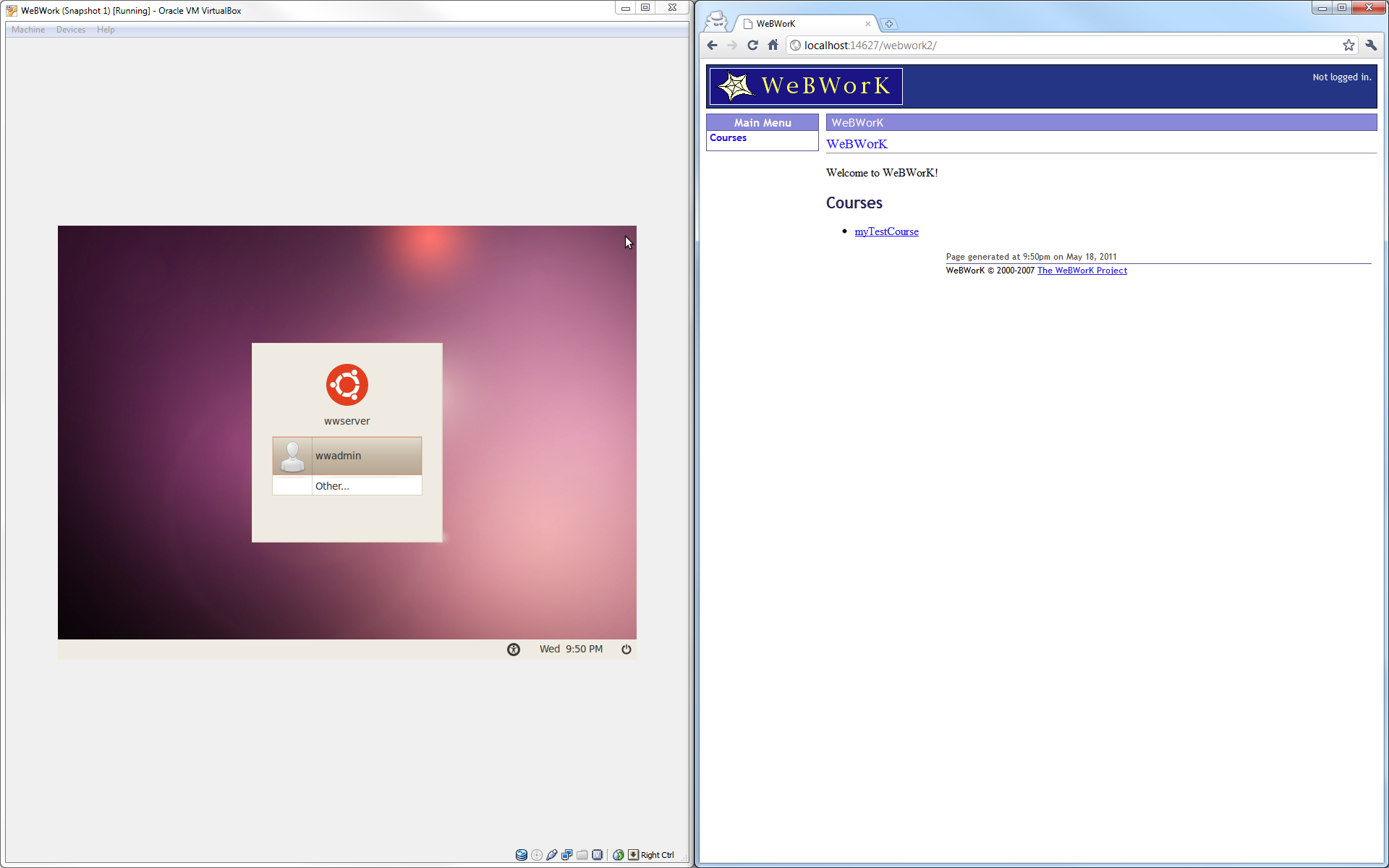Click the power button on Ubuntu login panel
This screenshot has width=1389, height=868.
626,650
